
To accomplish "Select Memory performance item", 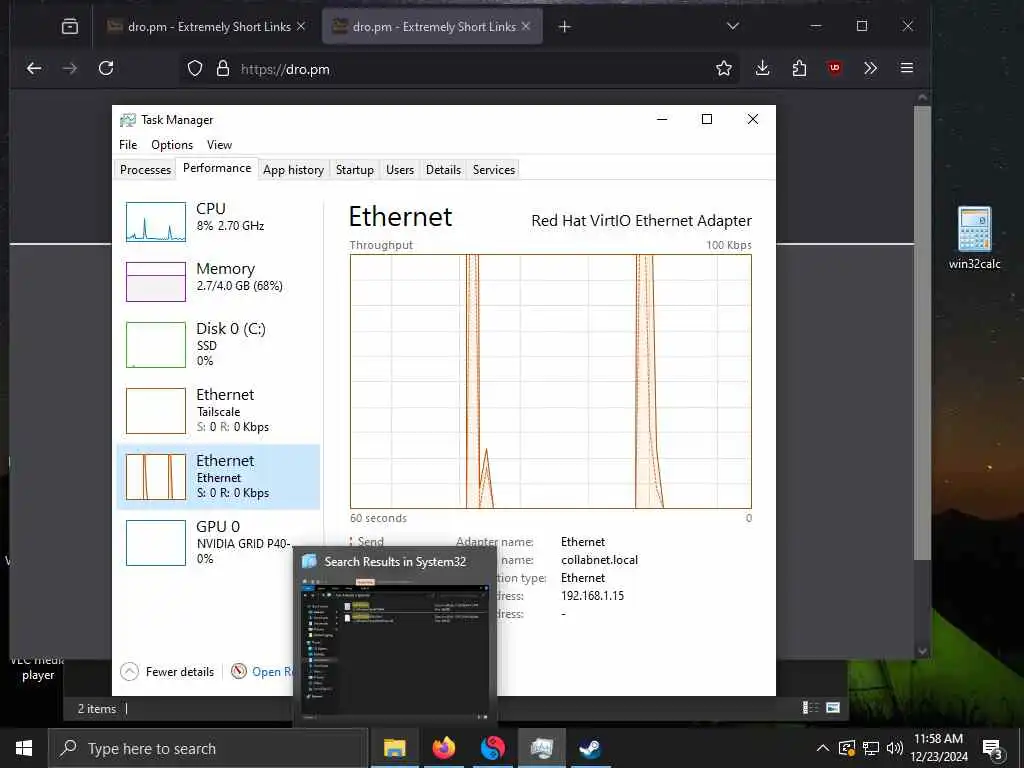I will pyautogui.click(x=218, y=281).
